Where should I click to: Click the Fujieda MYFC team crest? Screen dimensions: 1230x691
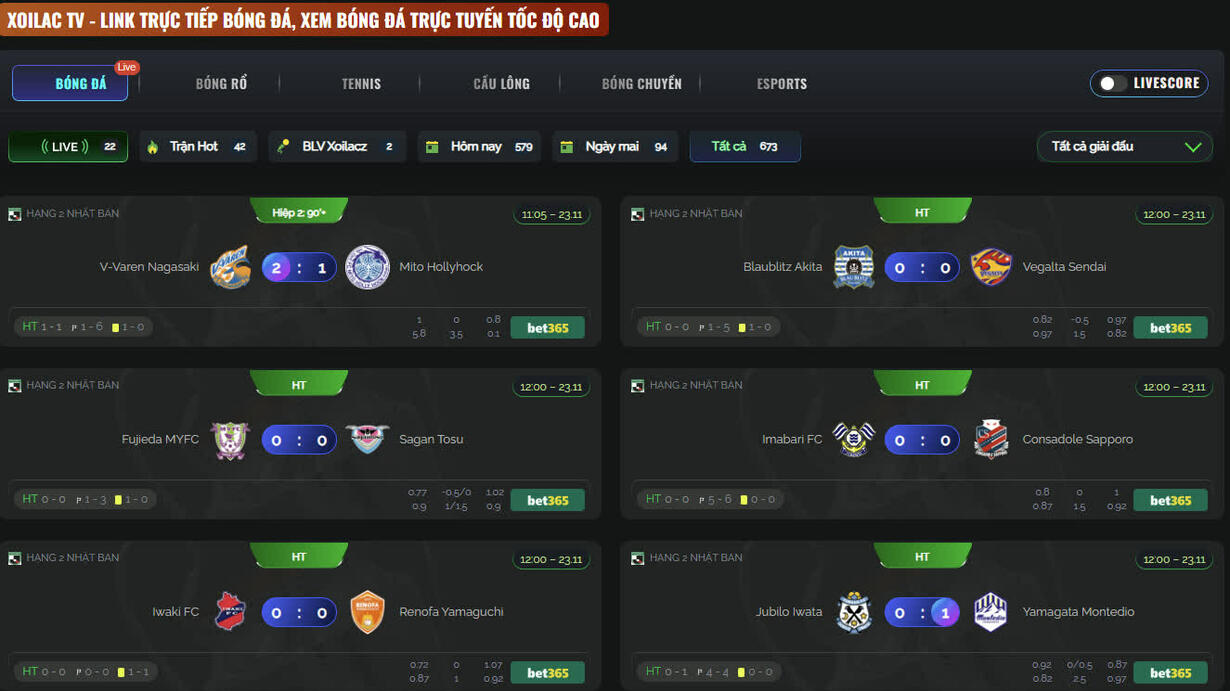coord(230,439)
